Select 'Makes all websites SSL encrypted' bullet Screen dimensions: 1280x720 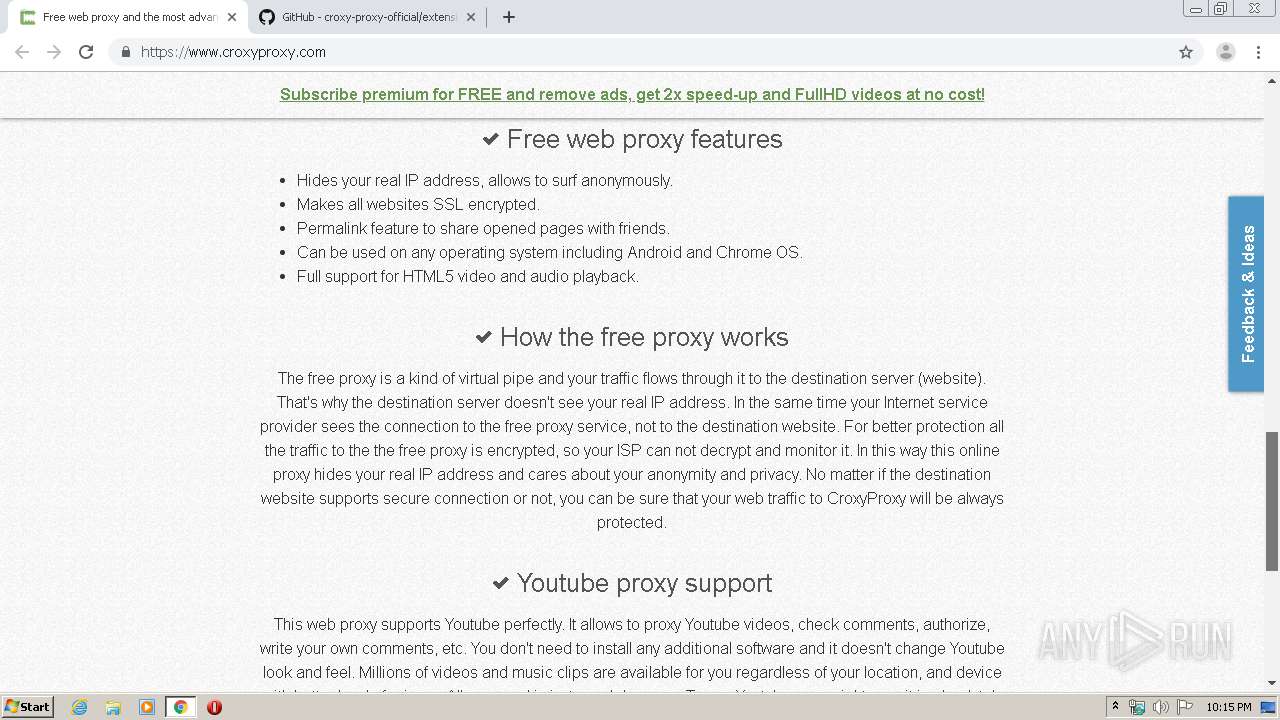pyautogui.click(x=418, y=204)
